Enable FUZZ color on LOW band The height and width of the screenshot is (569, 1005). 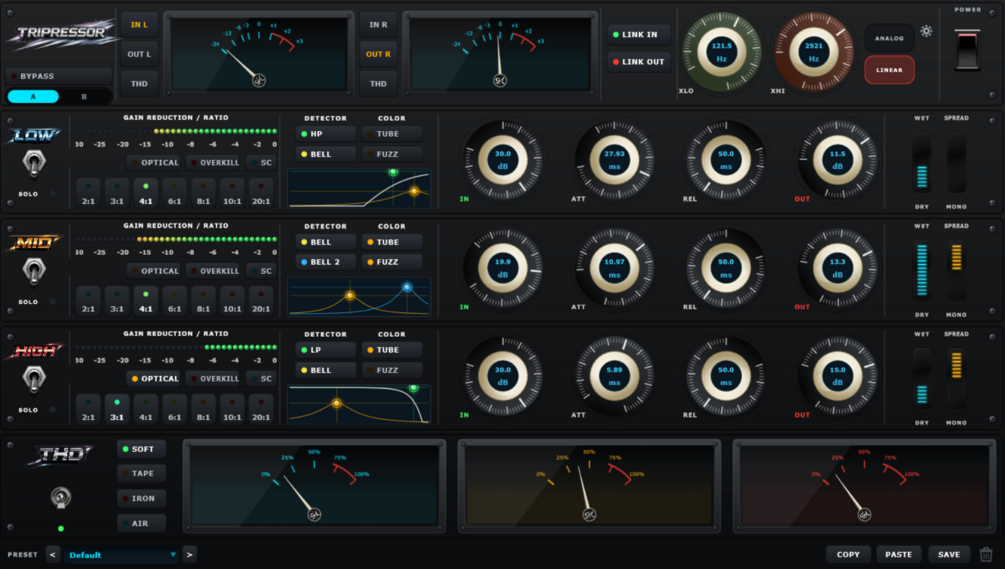click(392, 154)
